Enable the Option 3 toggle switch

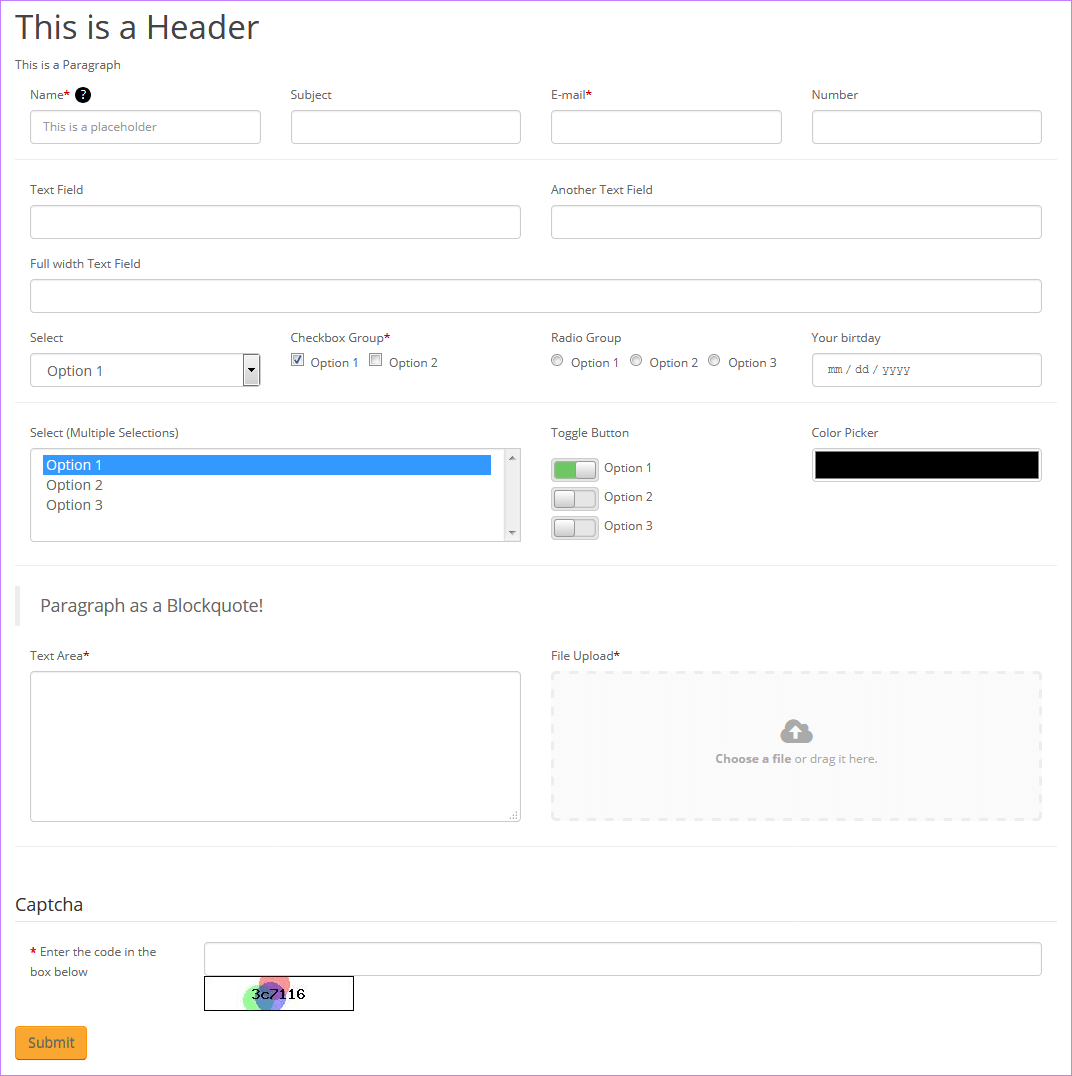pyautogui.click(x=575, y=528)
